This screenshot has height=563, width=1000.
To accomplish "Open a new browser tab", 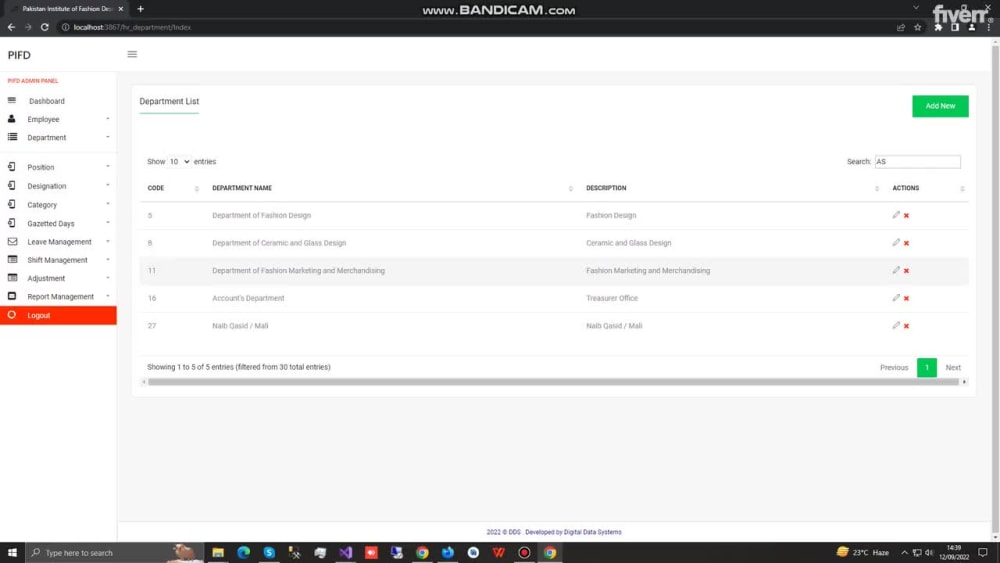I will coord(140,9).
